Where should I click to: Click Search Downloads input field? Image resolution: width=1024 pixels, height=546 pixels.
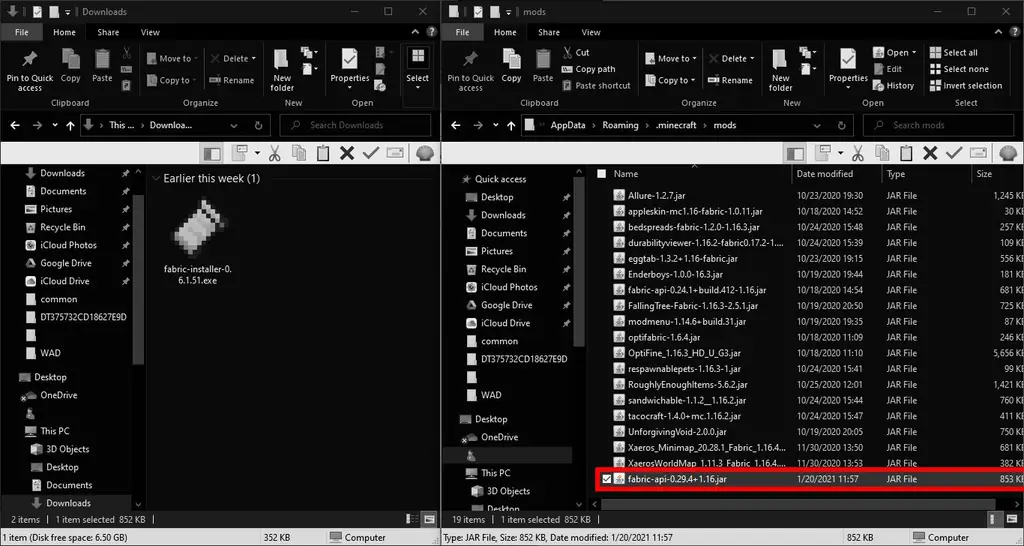tap(355, 125)
